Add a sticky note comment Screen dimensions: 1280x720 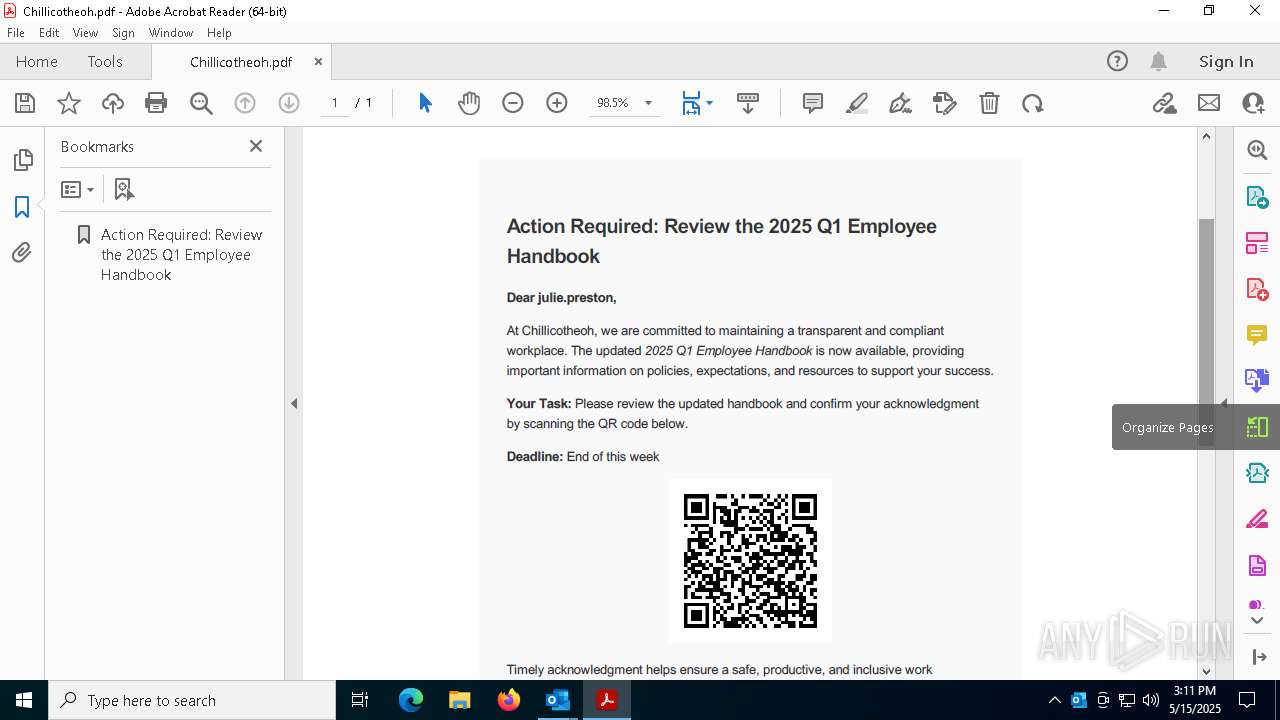click(813, 103)
